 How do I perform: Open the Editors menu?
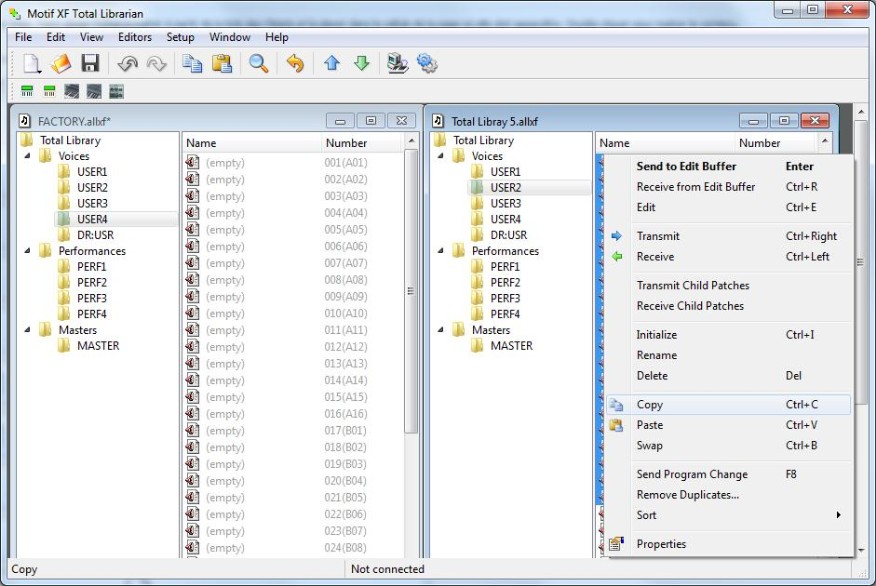click(x=135, y=37)
